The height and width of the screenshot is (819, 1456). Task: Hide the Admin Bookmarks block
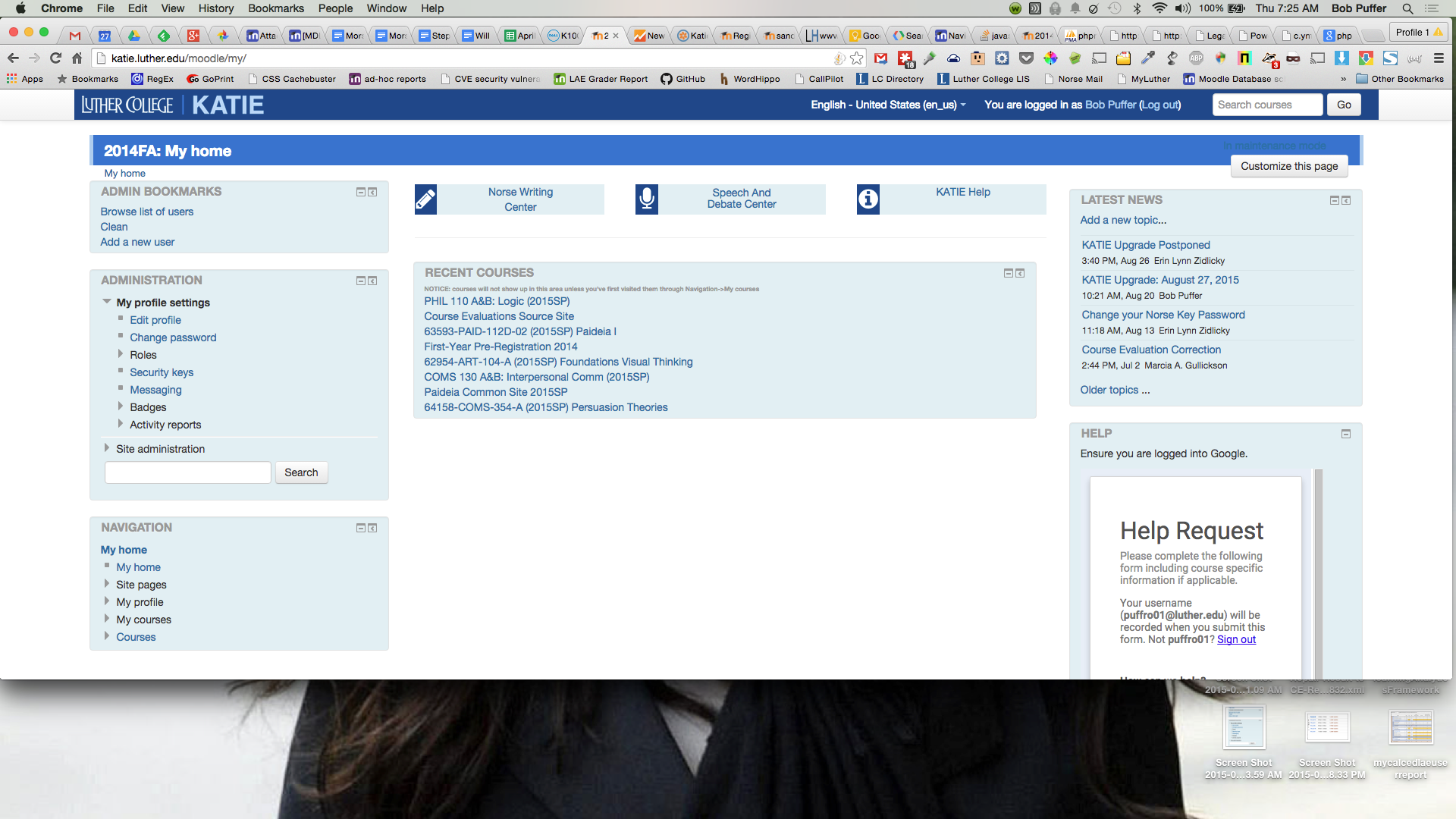click(x=361, y=193)
